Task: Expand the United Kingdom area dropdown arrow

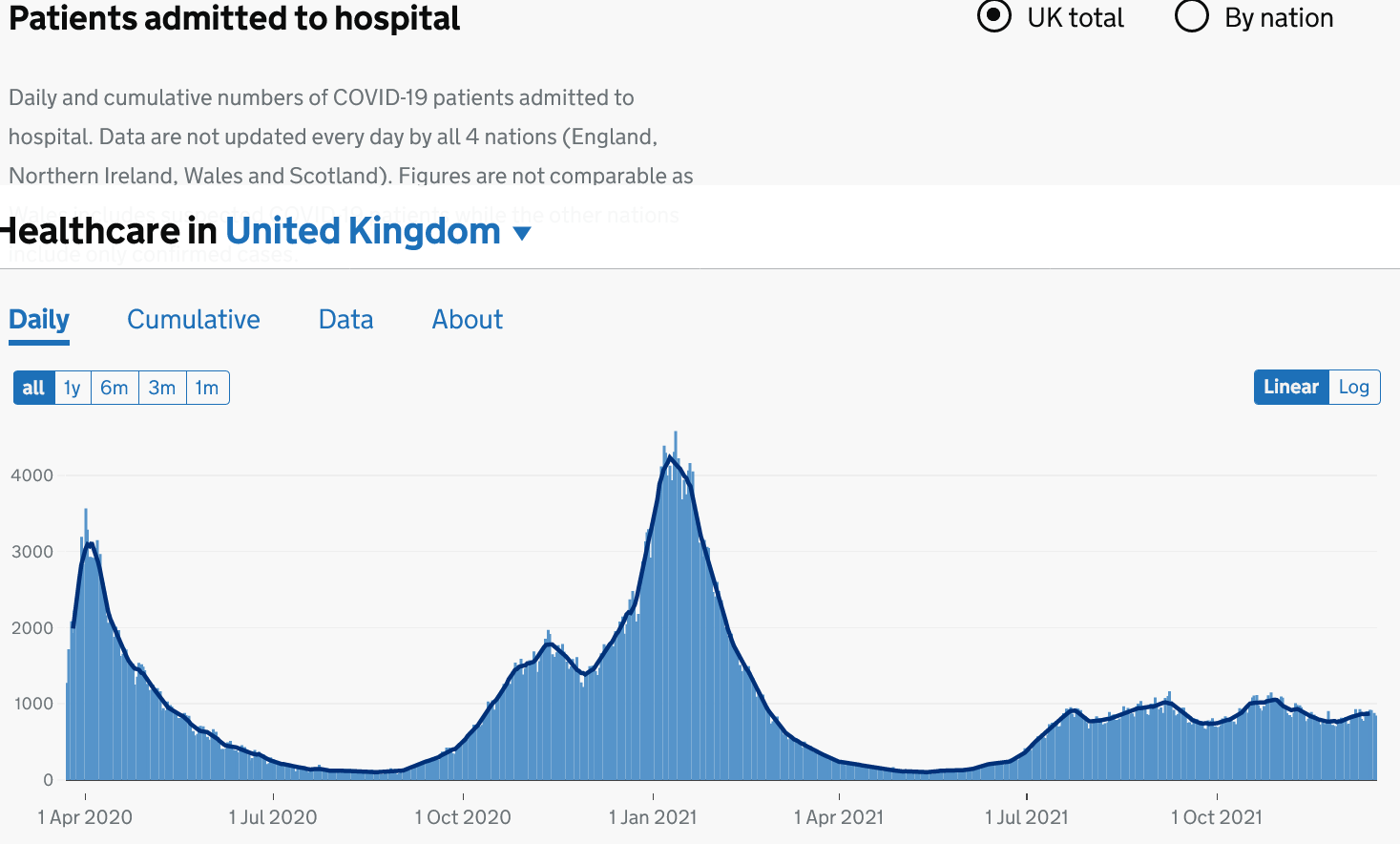Action: (x=522, y=234)
